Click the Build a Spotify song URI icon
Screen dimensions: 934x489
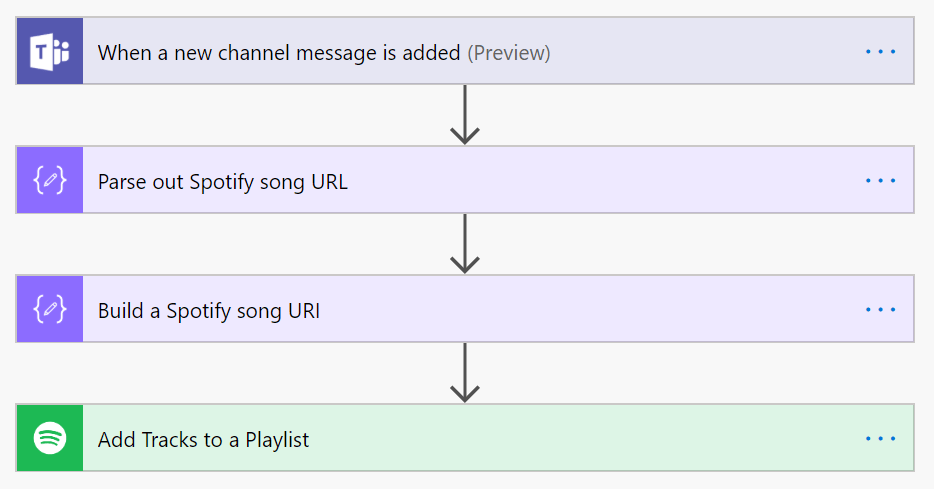pyautogui.click(x=50, y=309)
